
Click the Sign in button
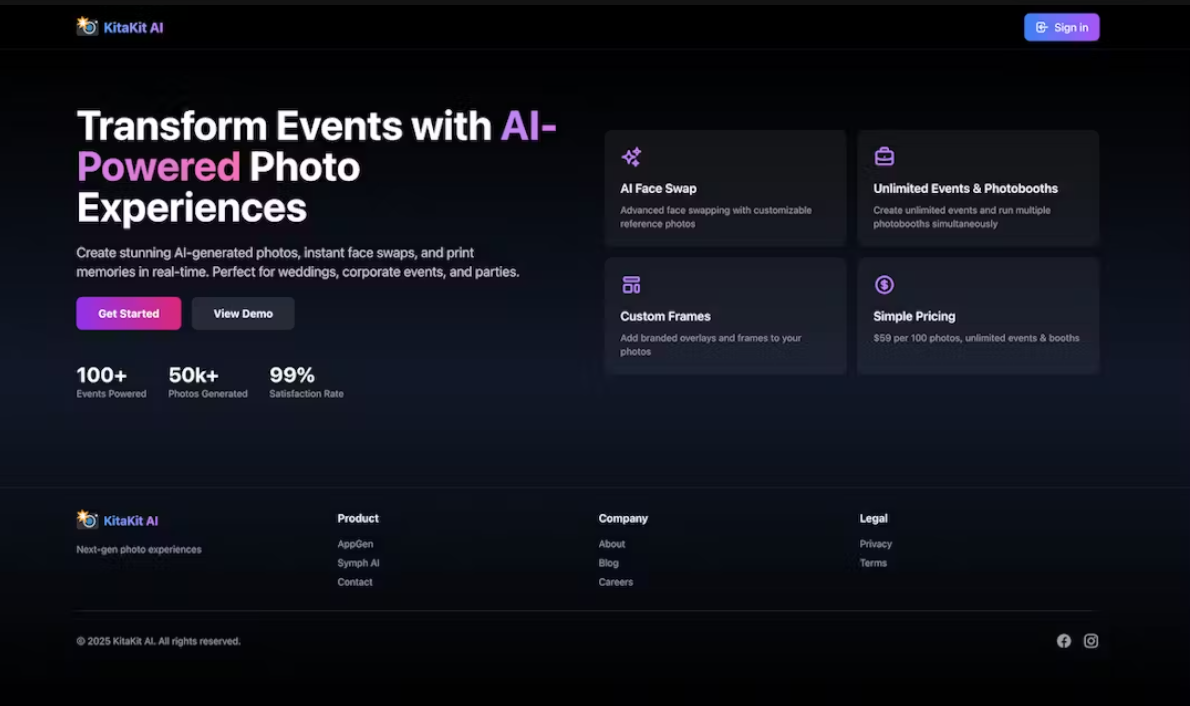[1061, 27]
